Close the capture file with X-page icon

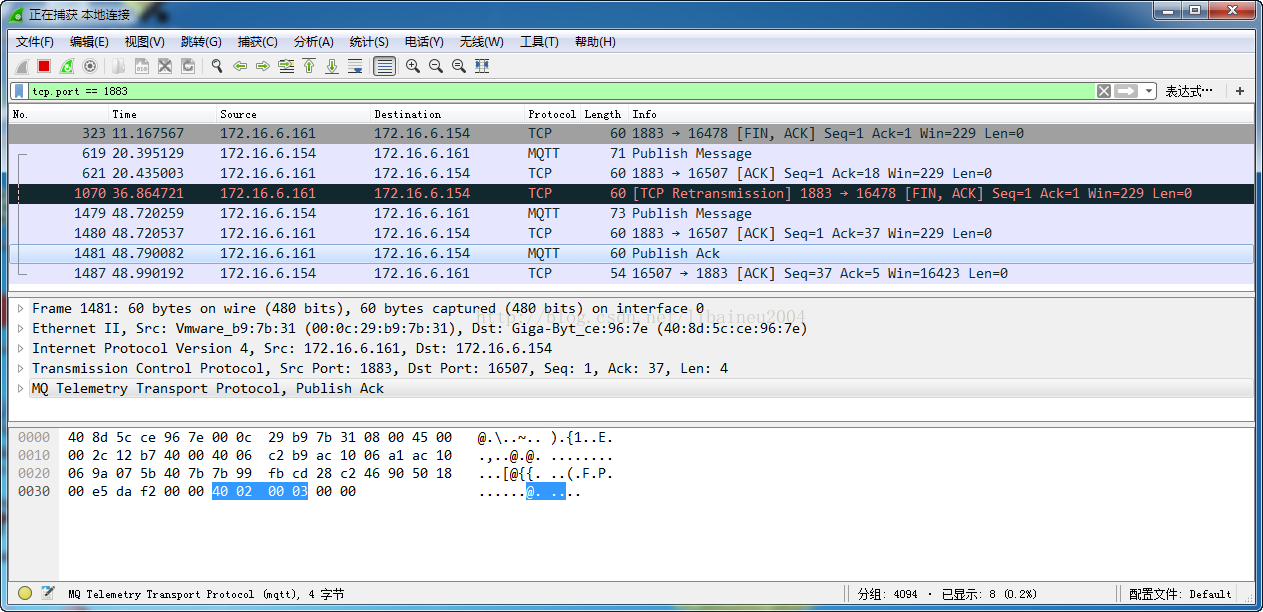tap(165, 66)
